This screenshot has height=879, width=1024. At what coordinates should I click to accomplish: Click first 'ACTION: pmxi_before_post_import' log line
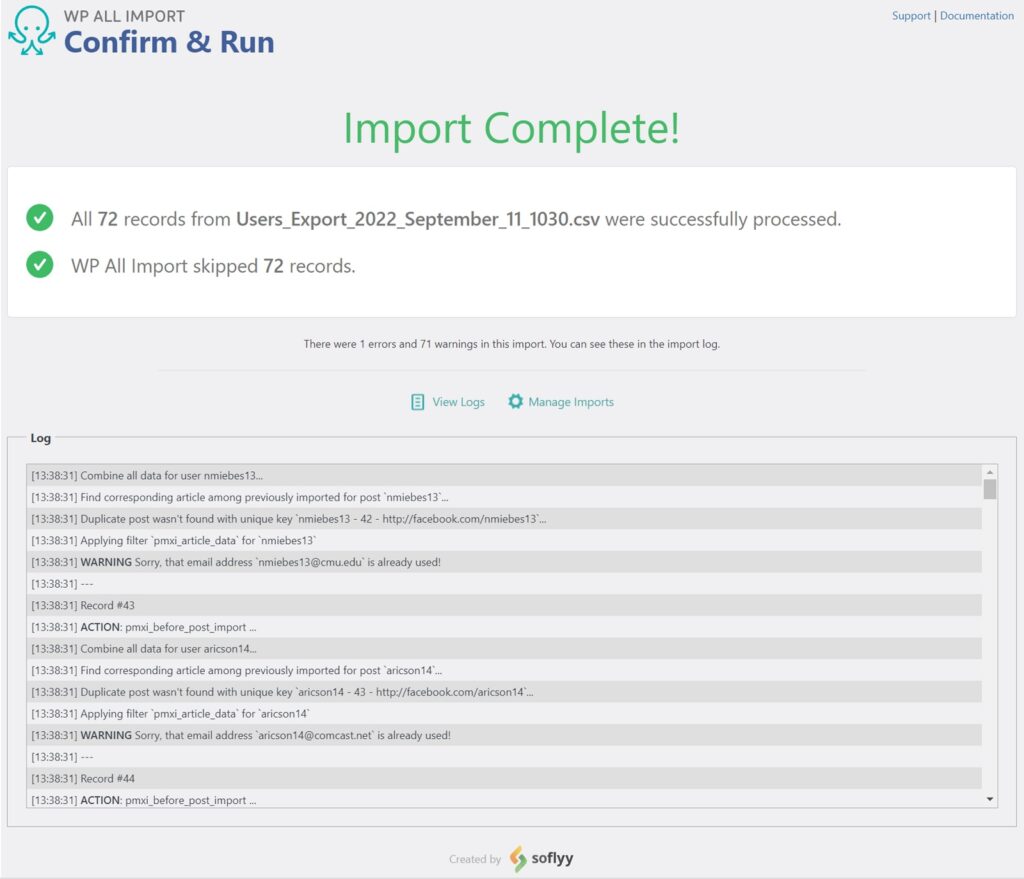point(504,627)
